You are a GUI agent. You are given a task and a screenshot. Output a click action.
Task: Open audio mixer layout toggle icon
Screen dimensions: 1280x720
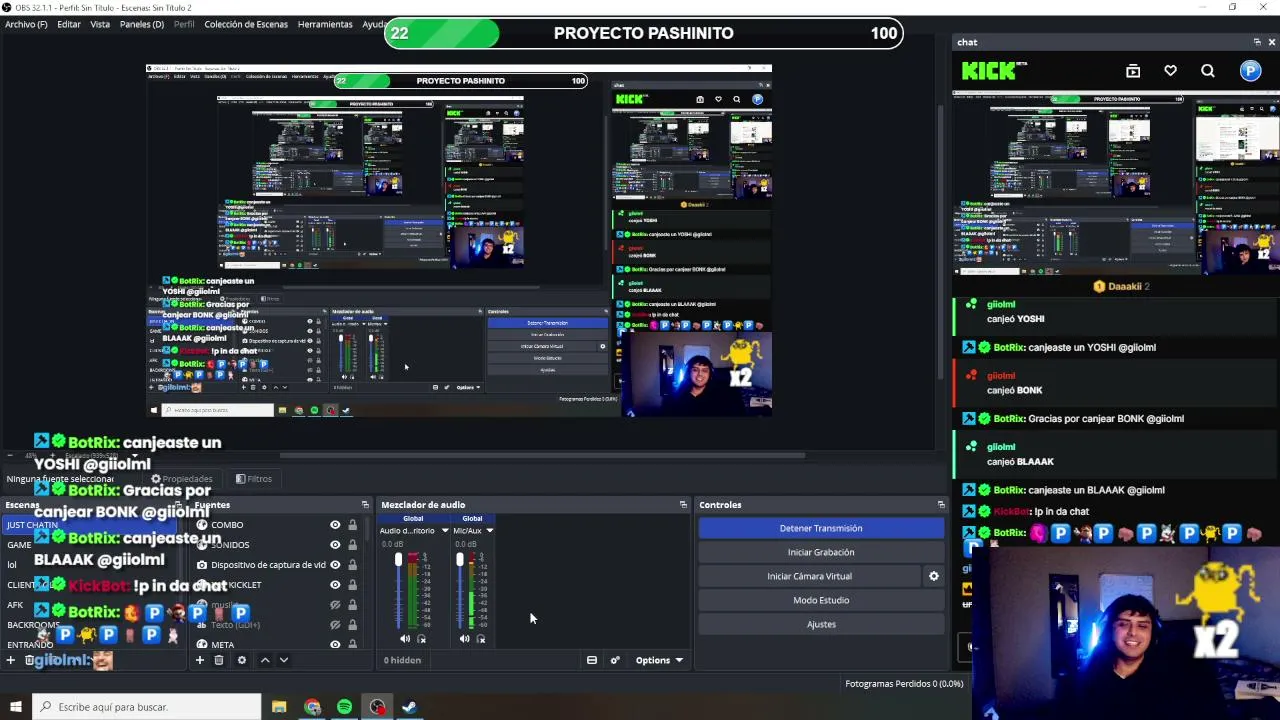592,660
